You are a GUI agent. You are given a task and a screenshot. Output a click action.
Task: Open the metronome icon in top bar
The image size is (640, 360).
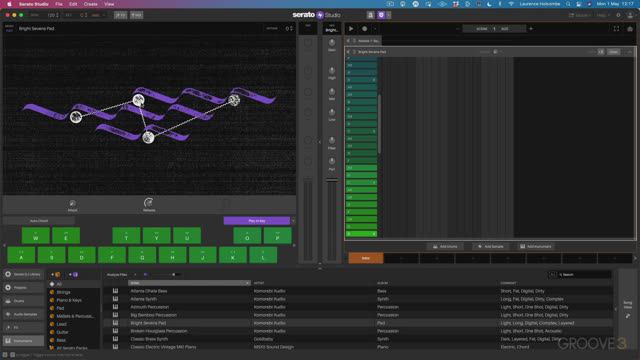[370, 15]
